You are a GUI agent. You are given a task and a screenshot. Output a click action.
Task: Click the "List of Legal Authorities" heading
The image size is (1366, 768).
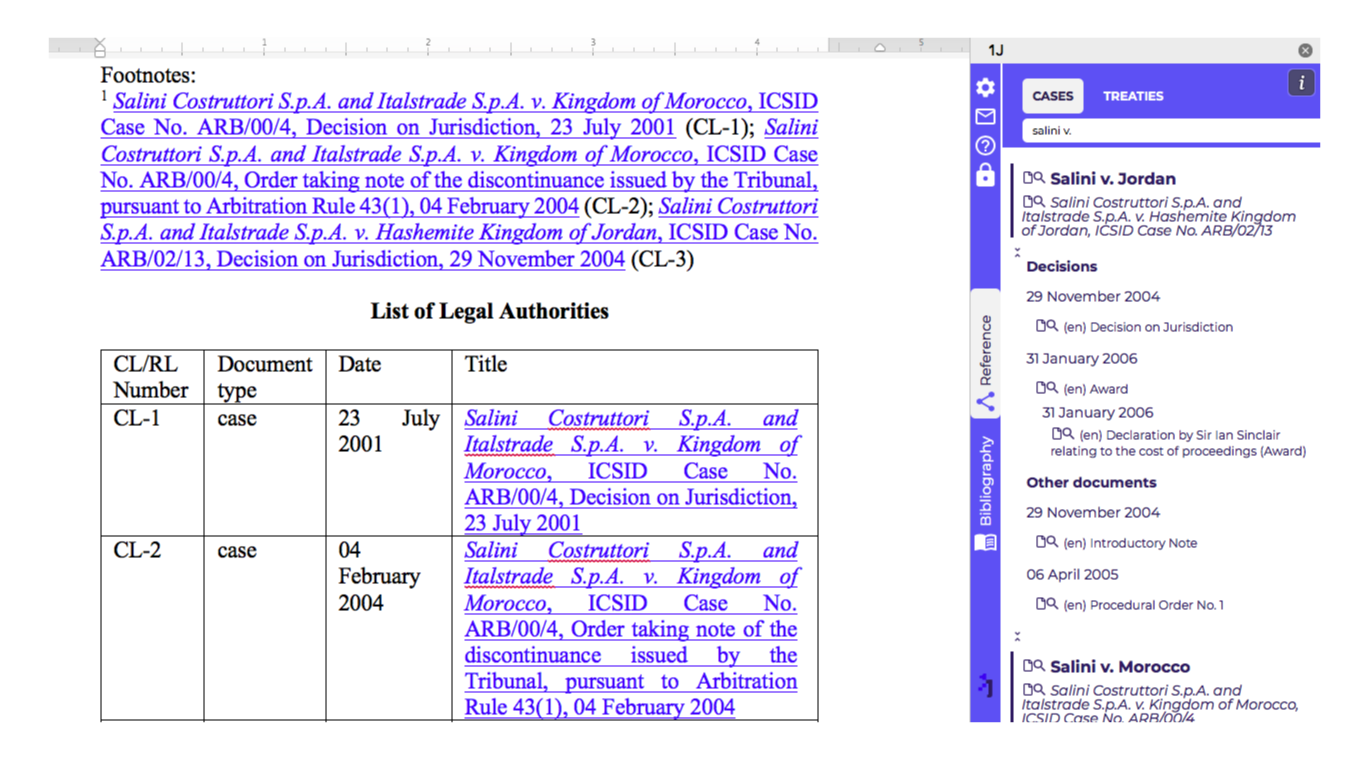point(489,311)
